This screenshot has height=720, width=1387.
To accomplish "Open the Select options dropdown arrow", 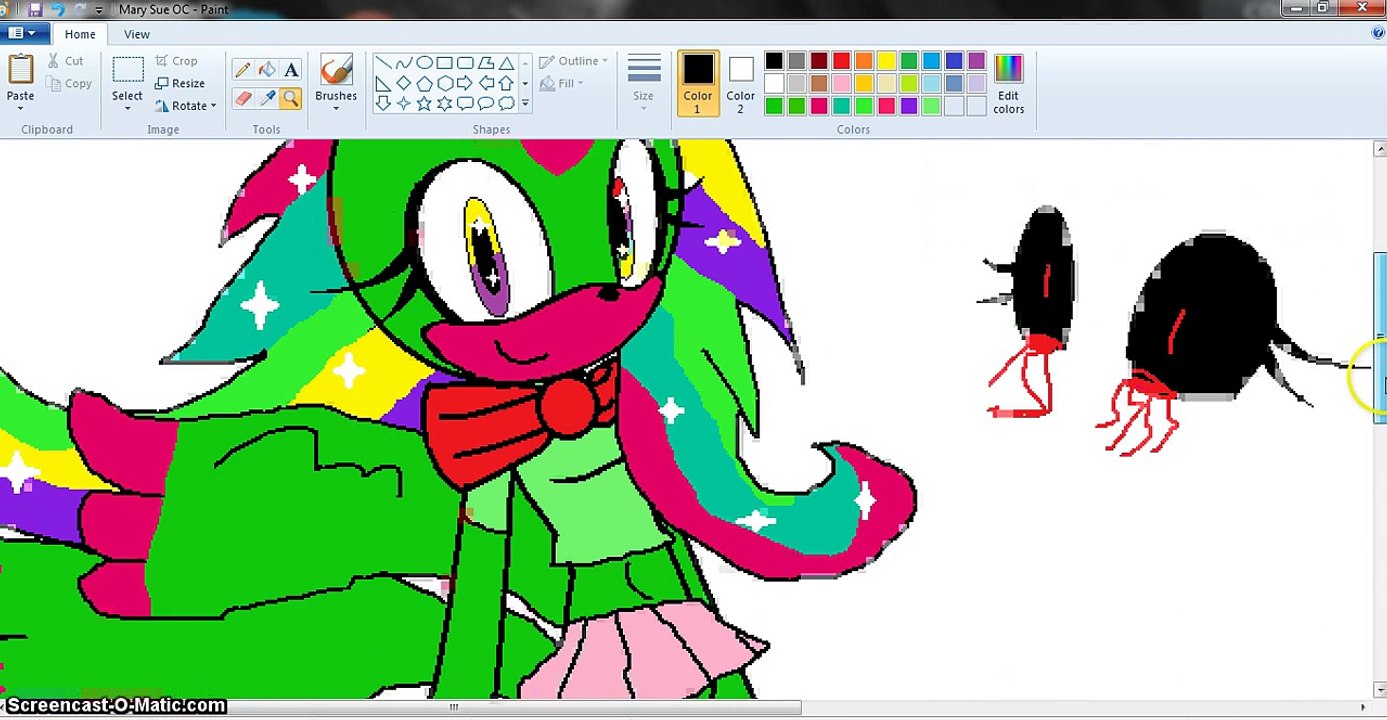I will [x=127, y=108].
